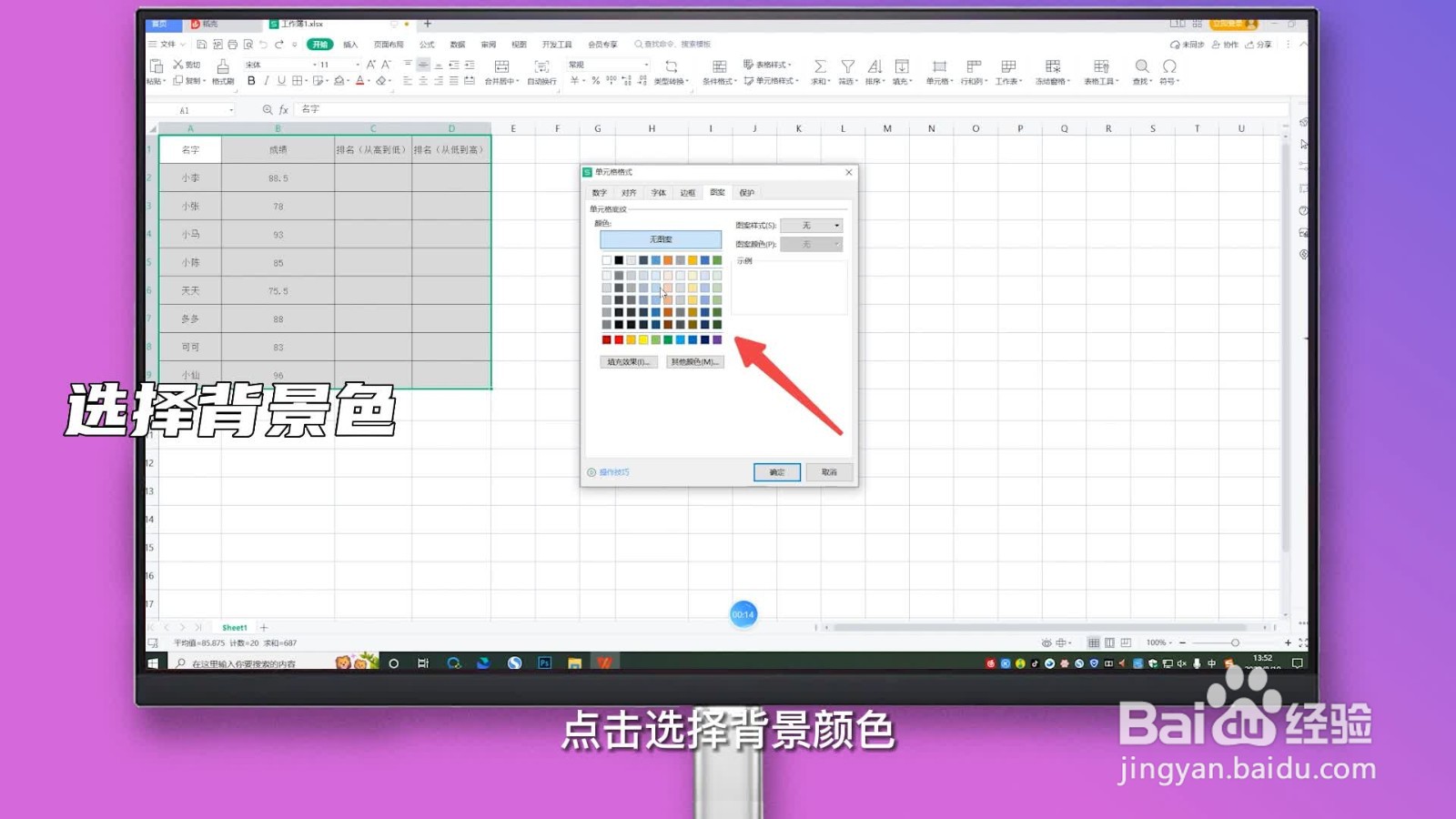Click the zoom slider handle in status bar
Screen dimensions: 1456x819
point(1235,642)
